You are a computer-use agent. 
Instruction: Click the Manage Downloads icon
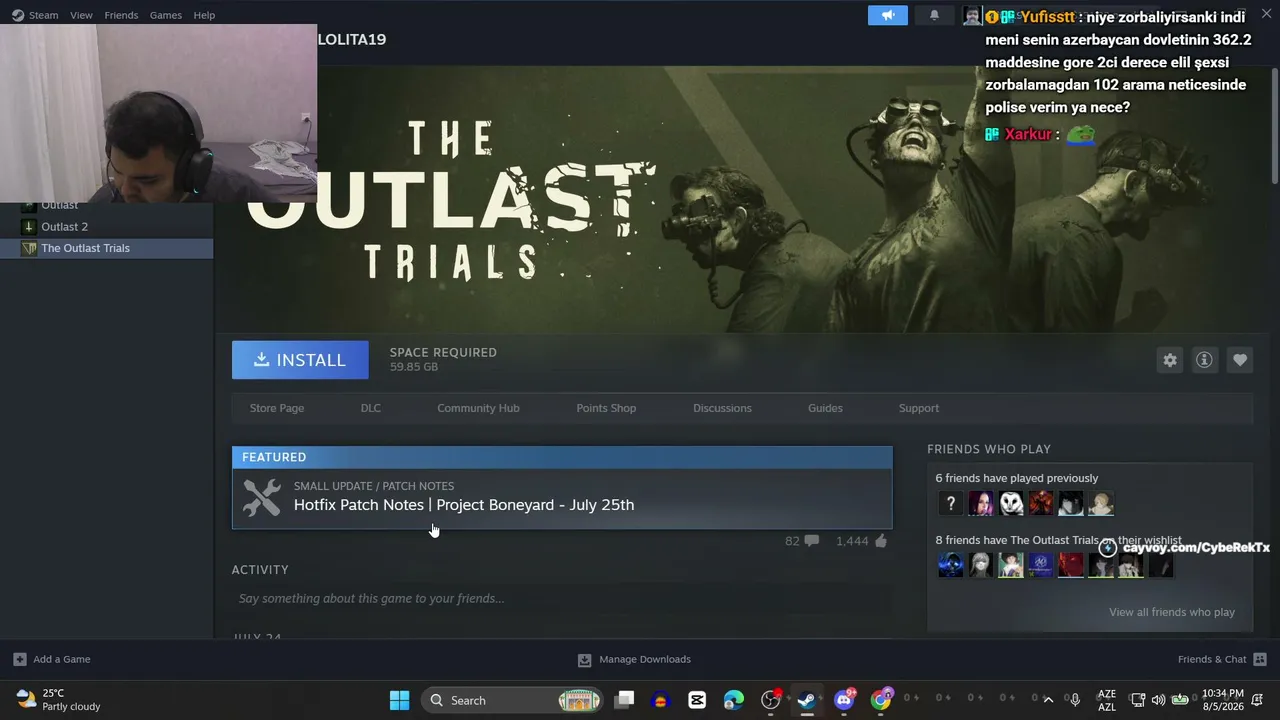(x=585, y=660)
